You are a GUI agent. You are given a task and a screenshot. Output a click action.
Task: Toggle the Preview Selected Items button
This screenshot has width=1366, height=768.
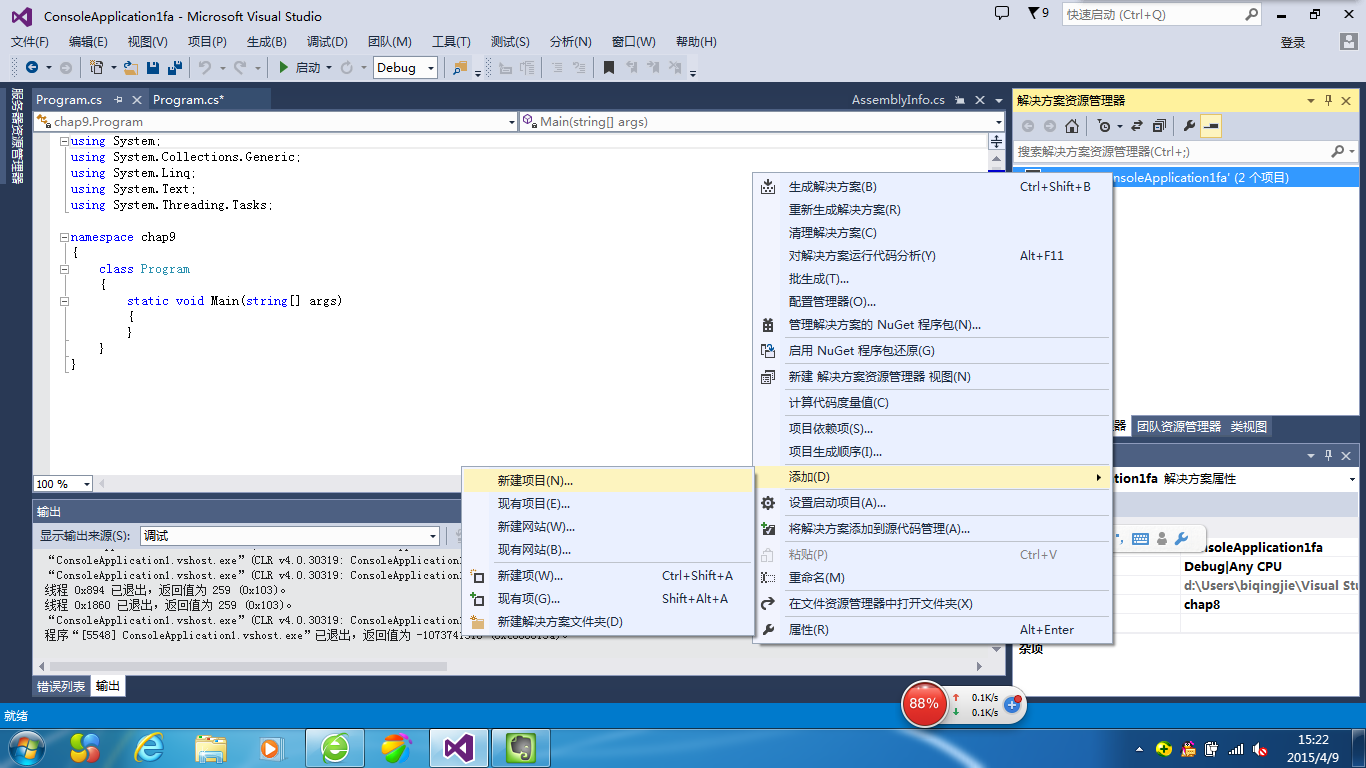pyautogui.click(x=1211, y=126)
